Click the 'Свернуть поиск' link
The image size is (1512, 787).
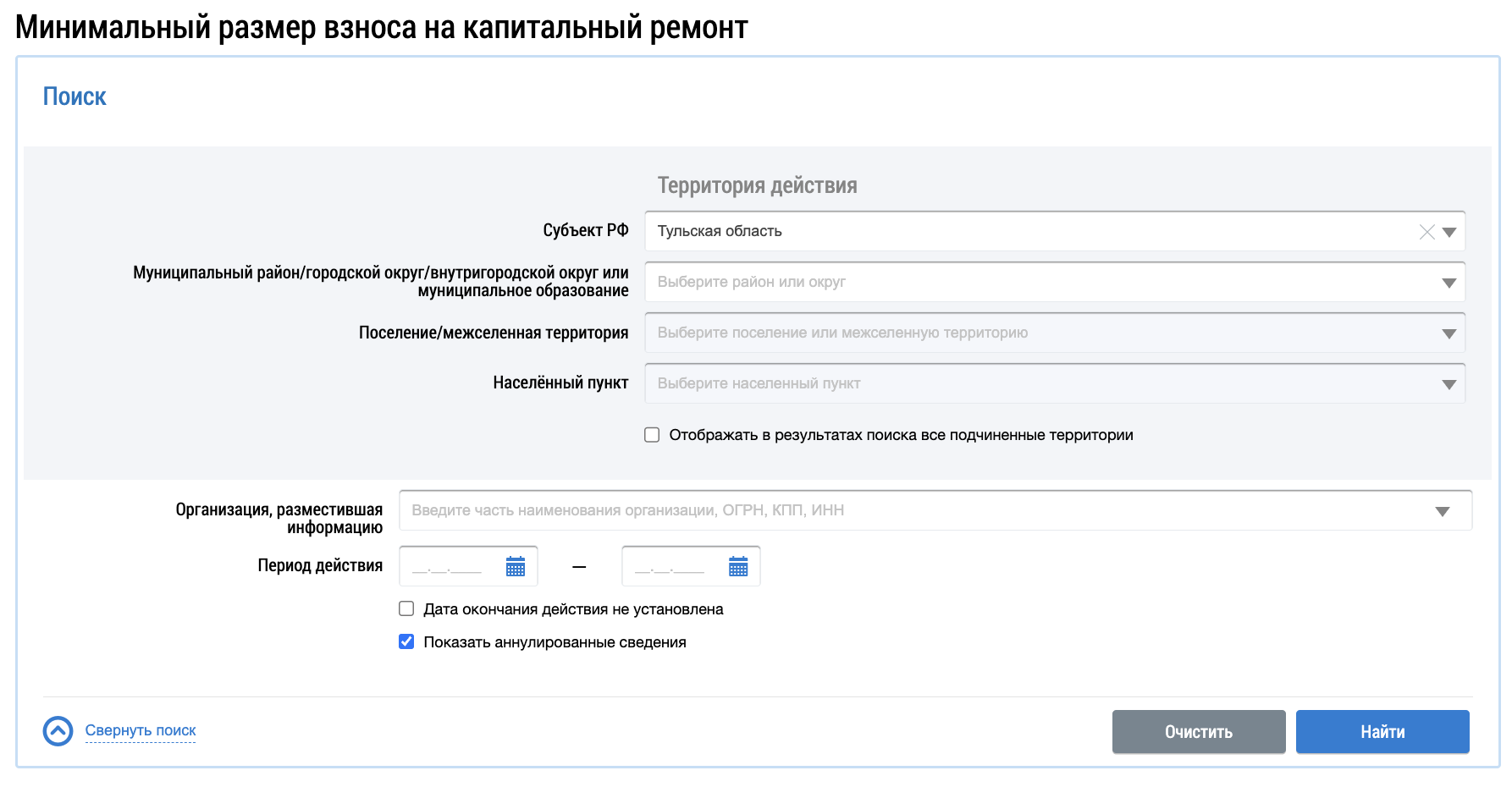tap(141, 730)
